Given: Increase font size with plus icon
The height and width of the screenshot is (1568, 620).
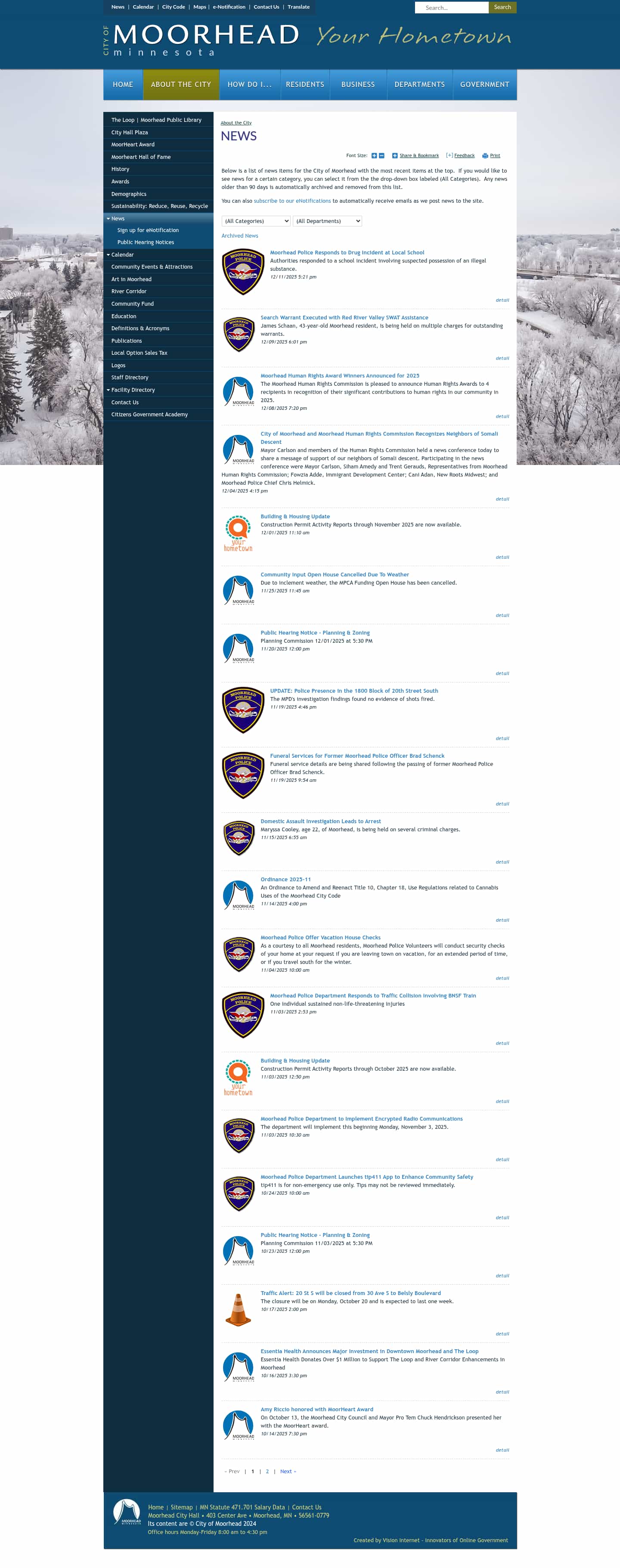Looking at the screenshot, I should pyautogui.click(x=374, y=155).
